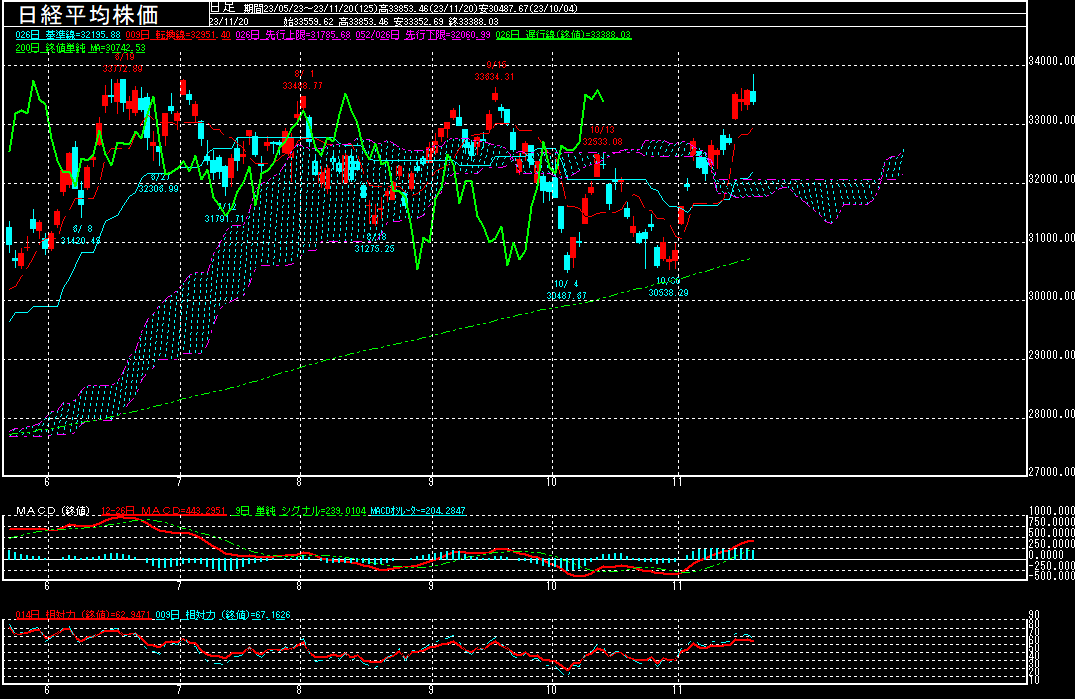
Task: Click the 23/11/20 date in header
Action: (229, 21)
